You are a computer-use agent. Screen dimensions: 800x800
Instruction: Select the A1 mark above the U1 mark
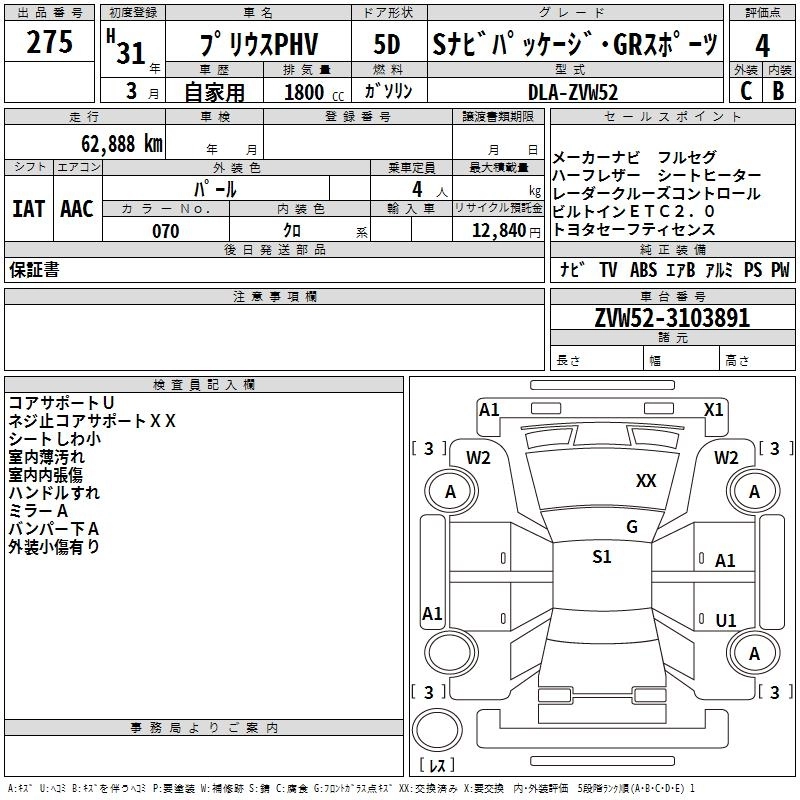(725, 561)
